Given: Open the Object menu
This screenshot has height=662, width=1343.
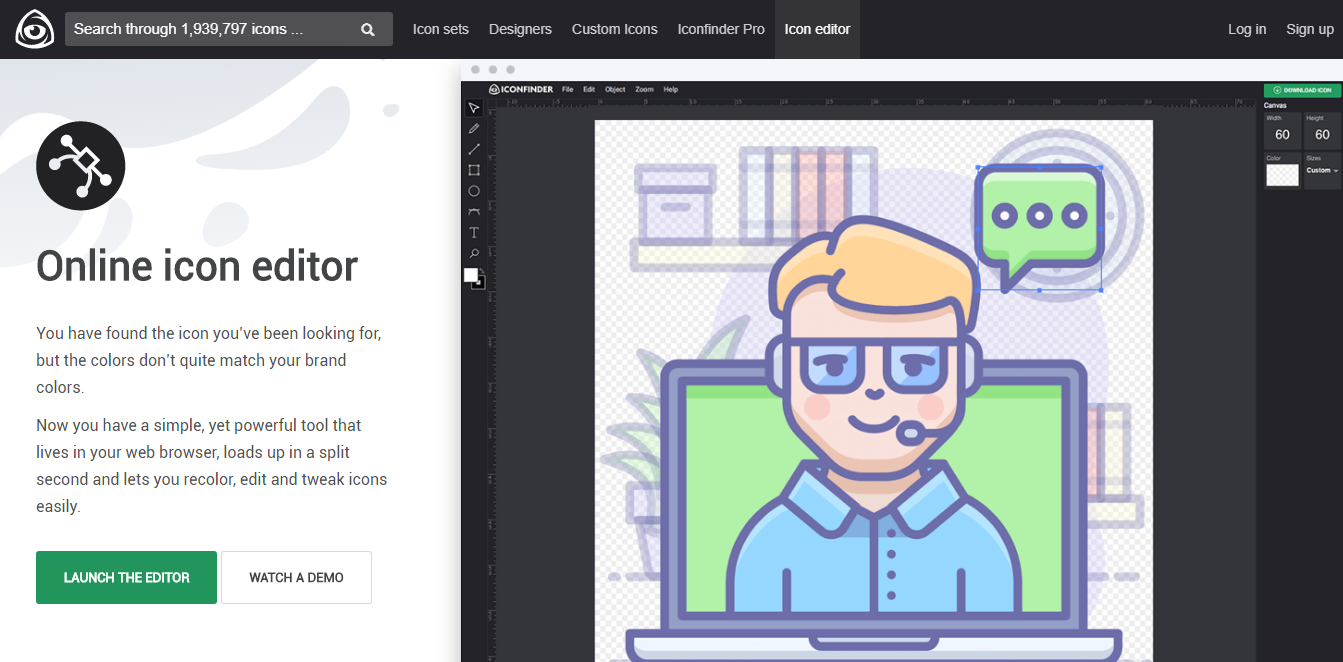Looking at the screenshot, I should pos(615,89).
